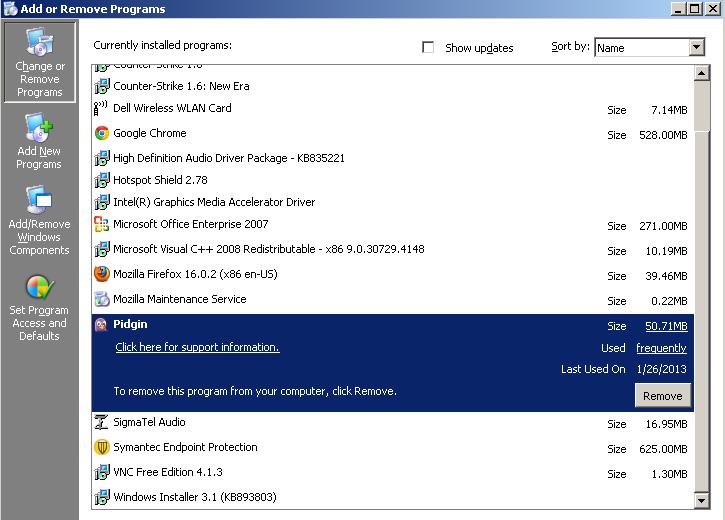This screenshot has height=520, width=725.
Task: Expand the Sort by dropdown
Action: [697, 47]
